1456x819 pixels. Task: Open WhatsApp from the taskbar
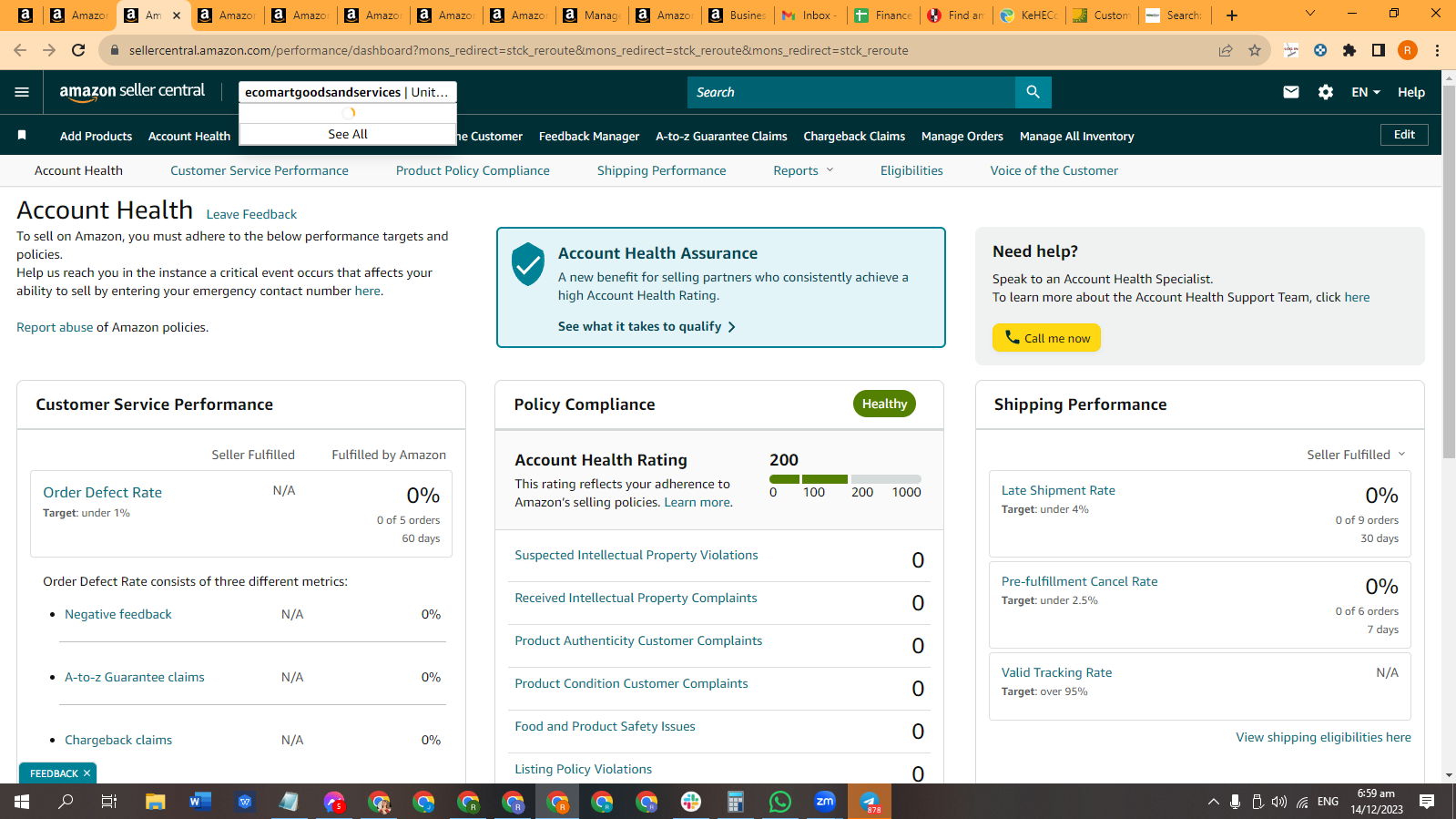(x=780, y=802)
